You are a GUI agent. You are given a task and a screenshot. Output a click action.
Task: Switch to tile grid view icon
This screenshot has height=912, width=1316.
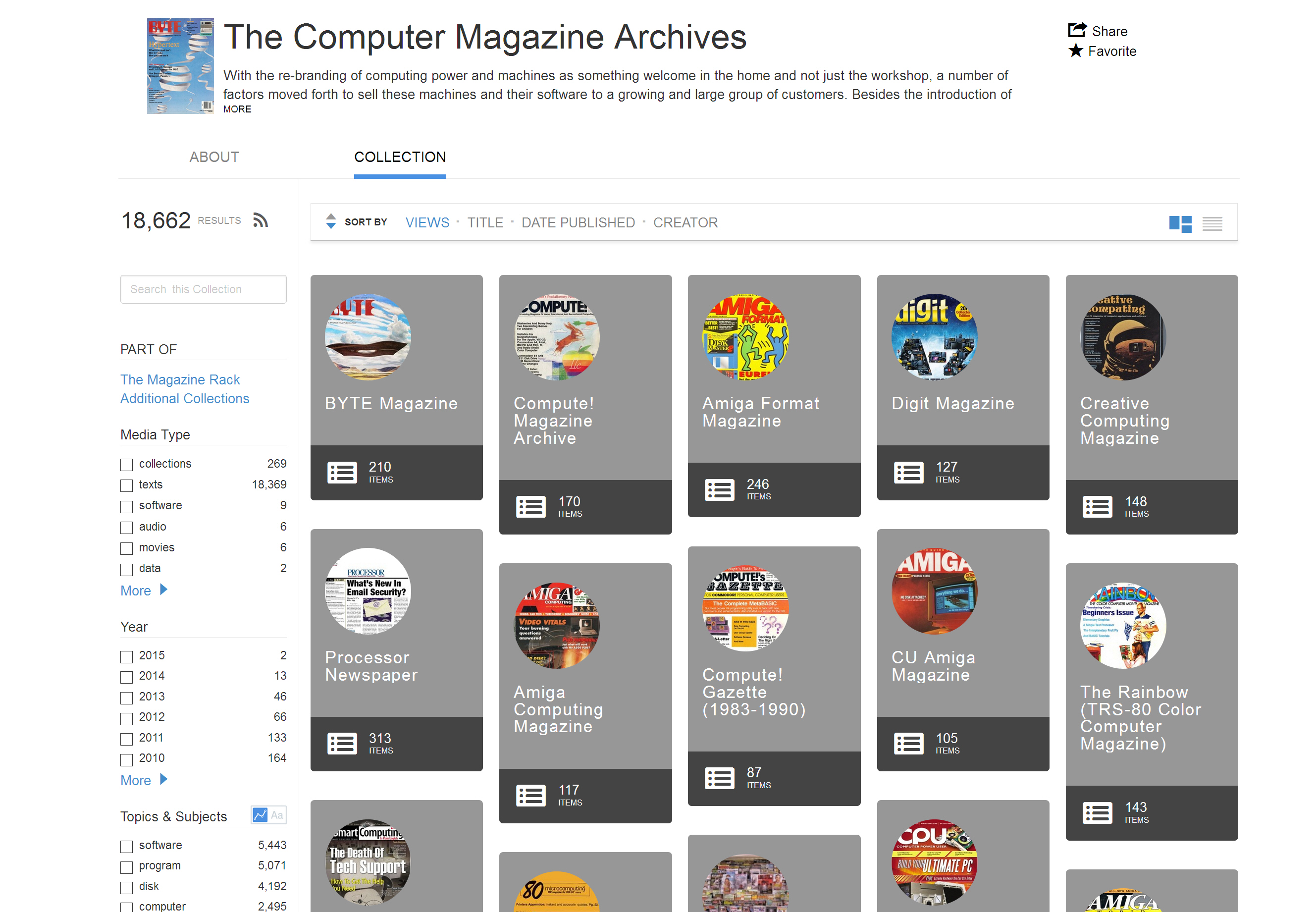point(1180,223)
